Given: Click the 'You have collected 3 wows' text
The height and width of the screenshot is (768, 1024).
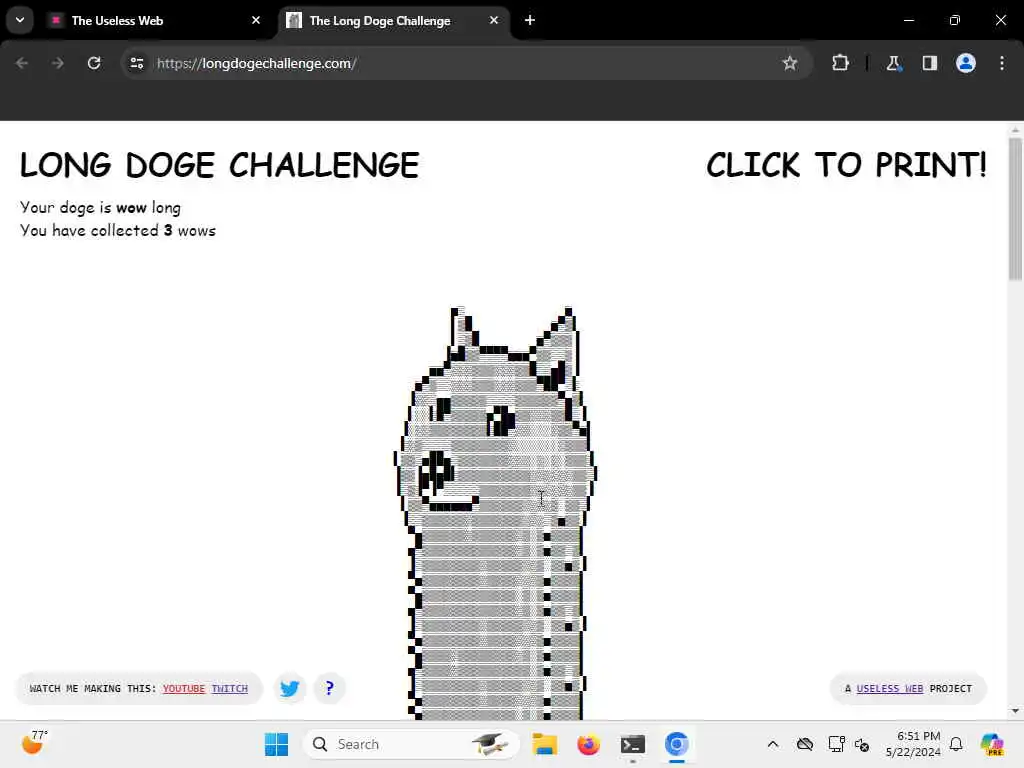Looking at the screenshot, I should pyautogui.click(x=118, y=231).
